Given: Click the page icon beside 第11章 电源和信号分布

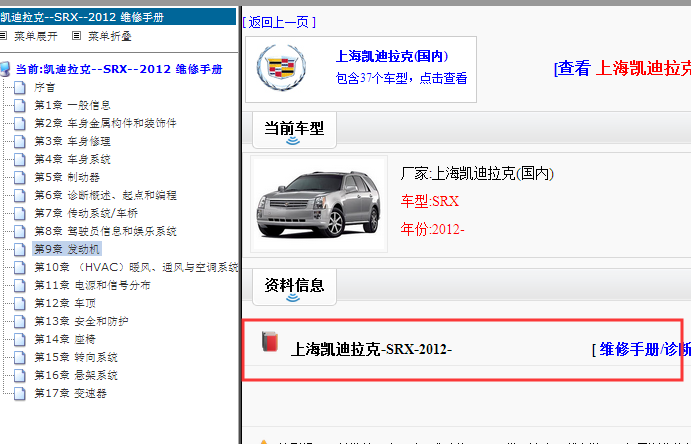Looking at the screenshot, I should point(20,286).
